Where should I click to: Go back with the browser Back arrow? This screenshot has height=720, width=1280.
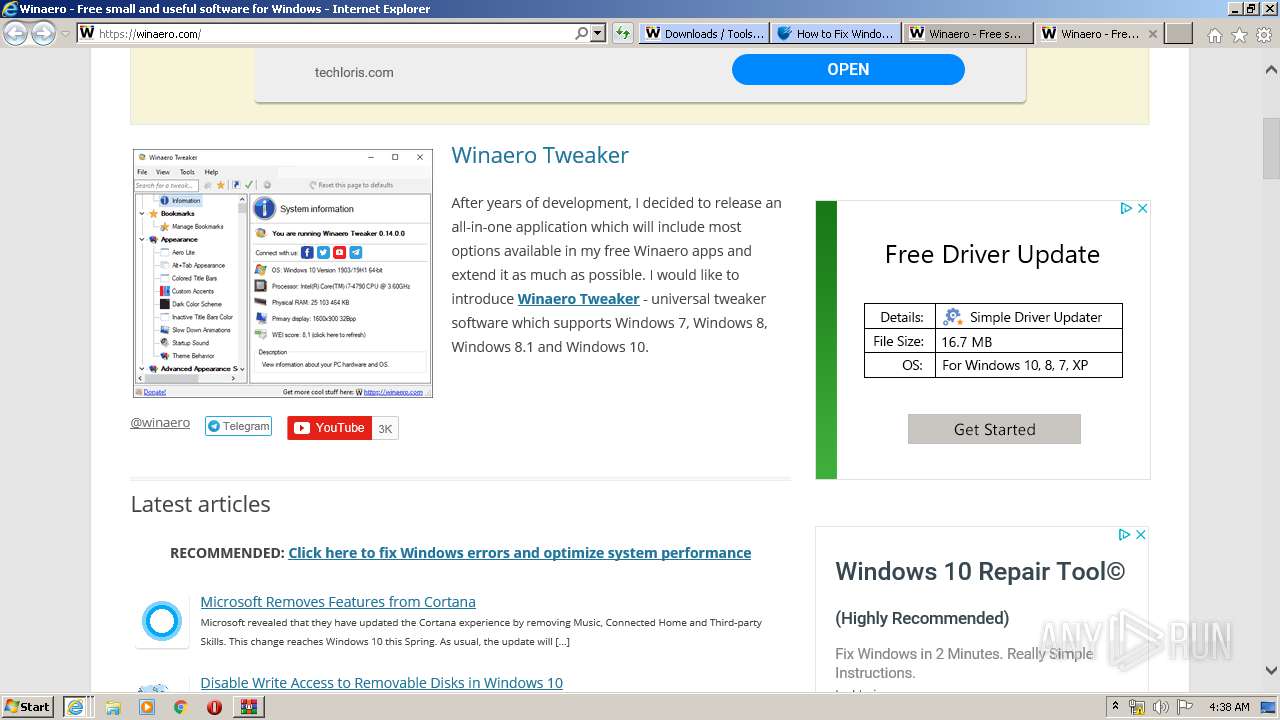(16, 33)
